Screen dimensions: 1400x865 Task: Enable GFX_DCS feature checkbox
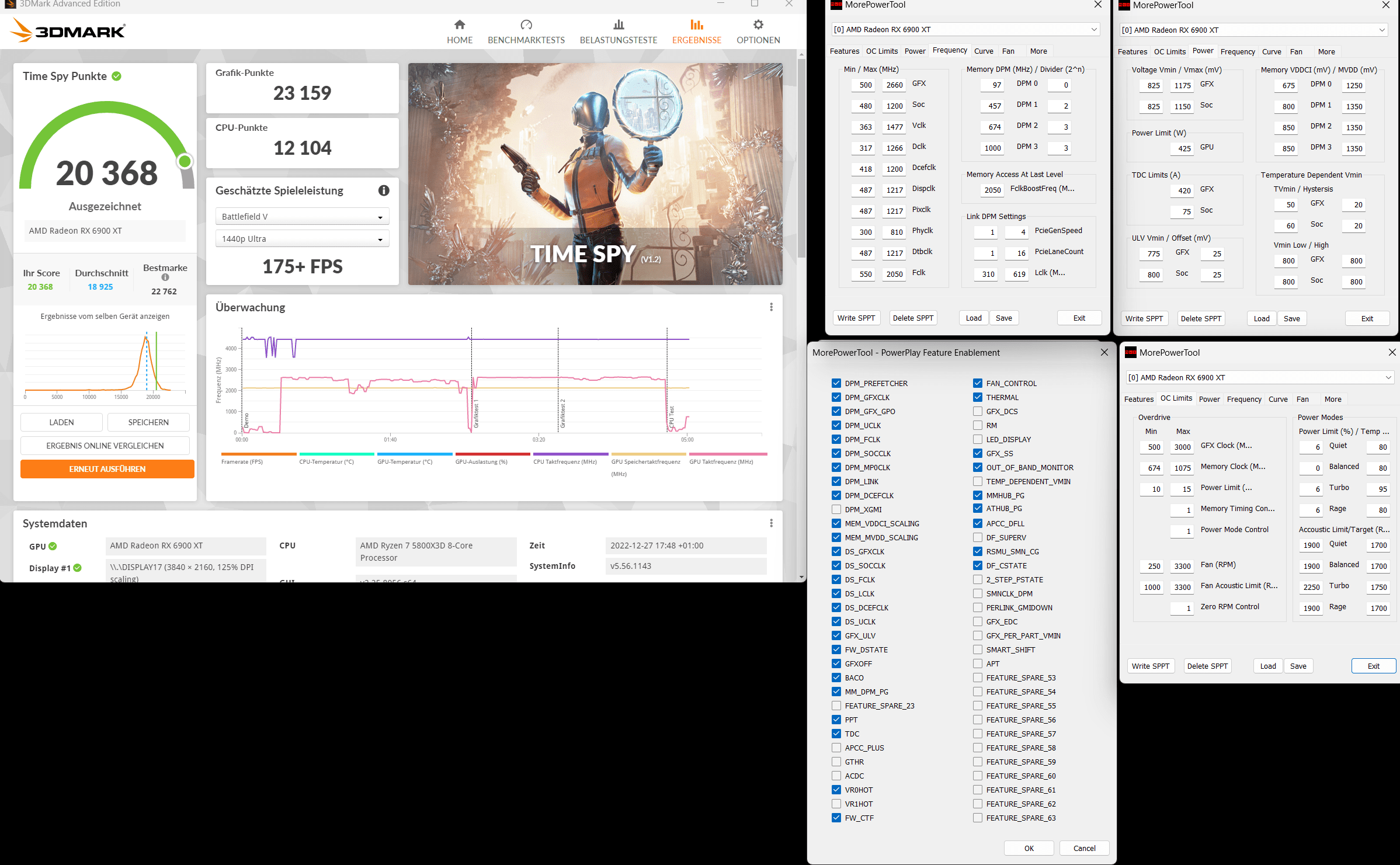[x=978, y=411]
